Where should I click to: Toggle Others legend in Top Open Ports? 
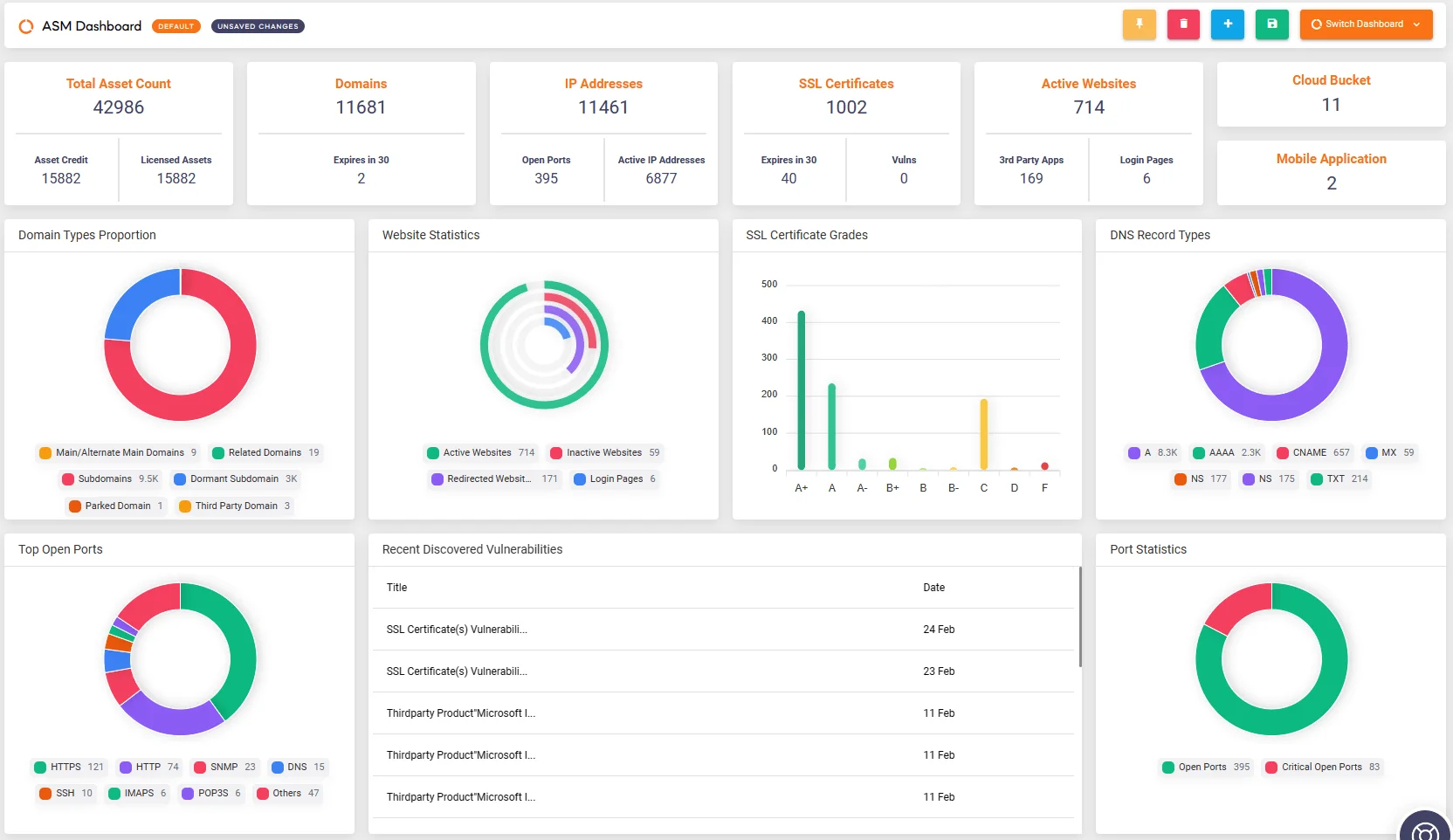click(288, 793)
